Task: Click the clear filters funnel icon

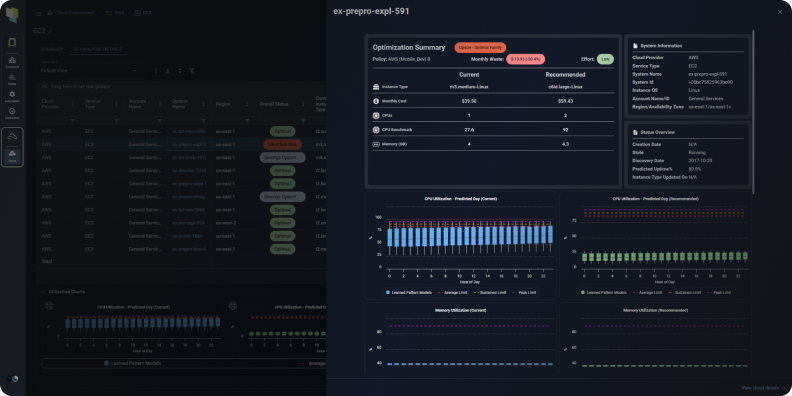Action: click(x=191, y=71)
